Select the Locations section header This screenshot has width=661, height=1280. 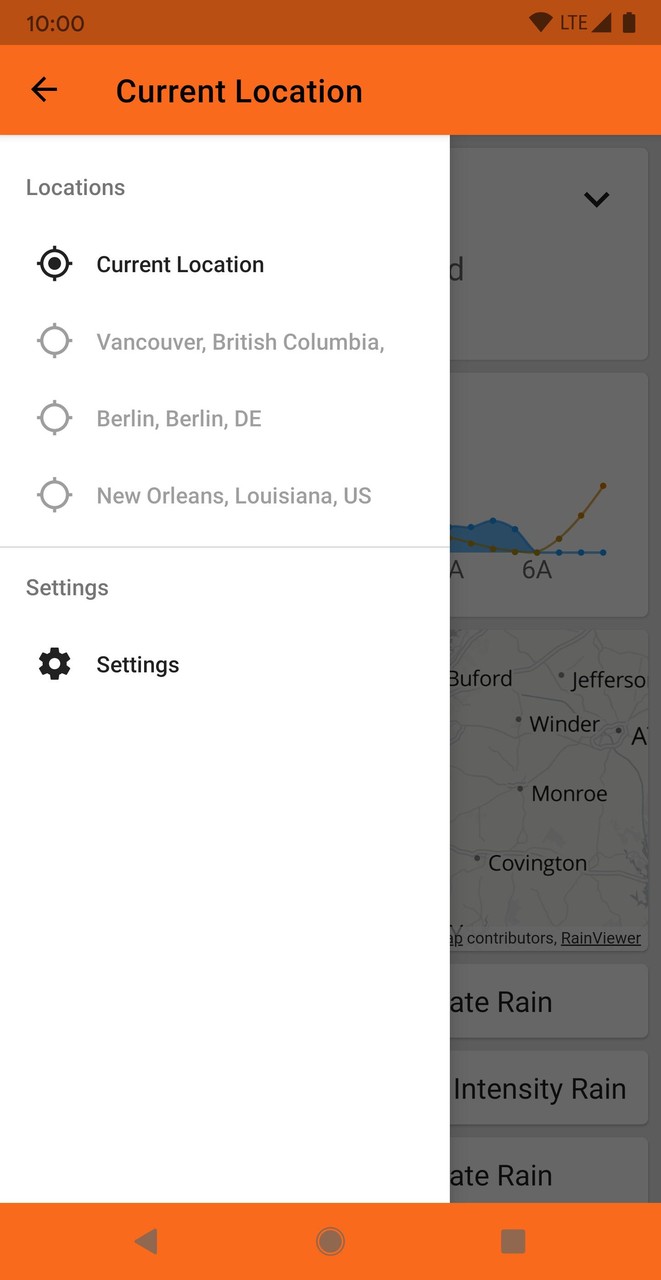75,187
